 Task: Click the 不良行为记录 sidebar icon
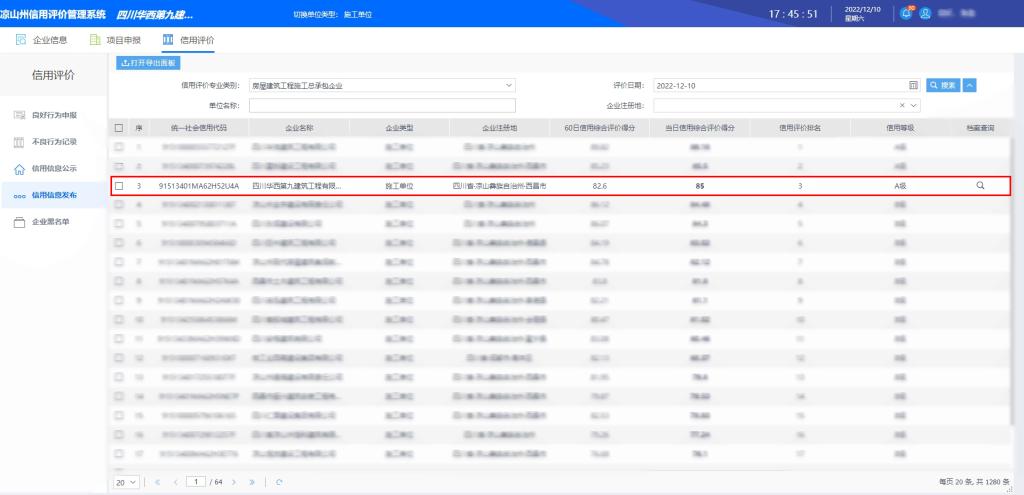[20, 142]
